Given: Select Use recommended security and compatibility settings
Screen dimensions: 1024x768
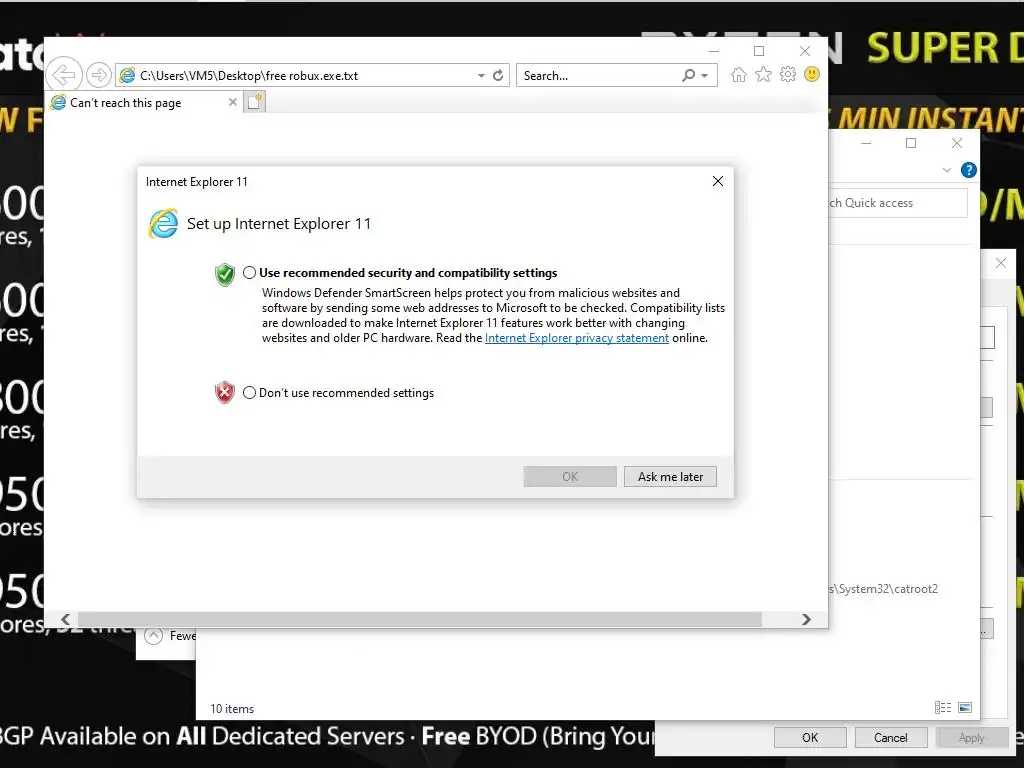Looking at the screenshot, I should coord(249,273).
